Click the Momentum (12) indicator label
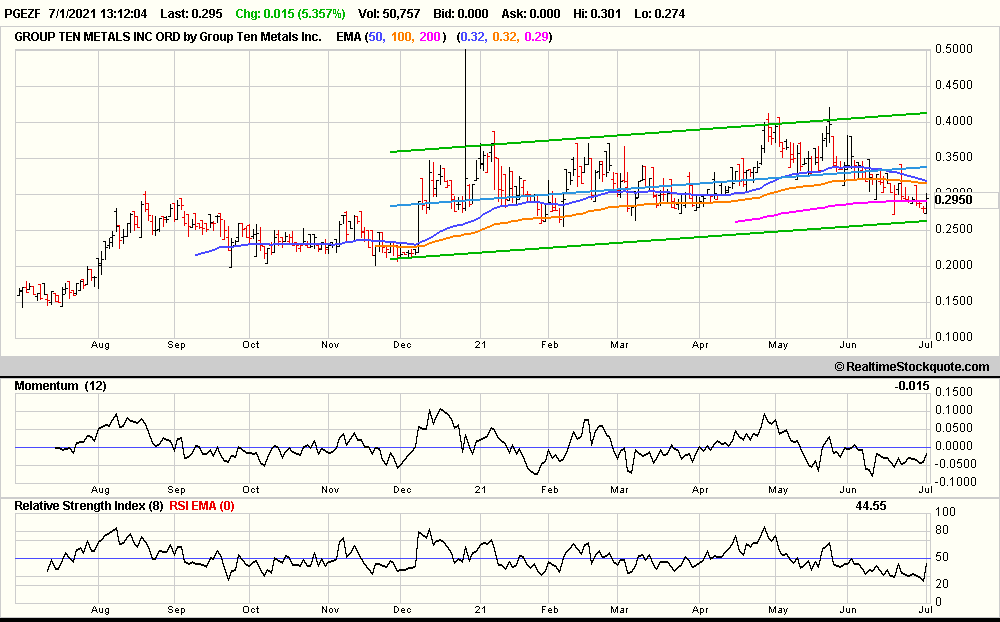Image resolution: width=1000 pixels, height=622 pixels. click(x=61, y=385)
